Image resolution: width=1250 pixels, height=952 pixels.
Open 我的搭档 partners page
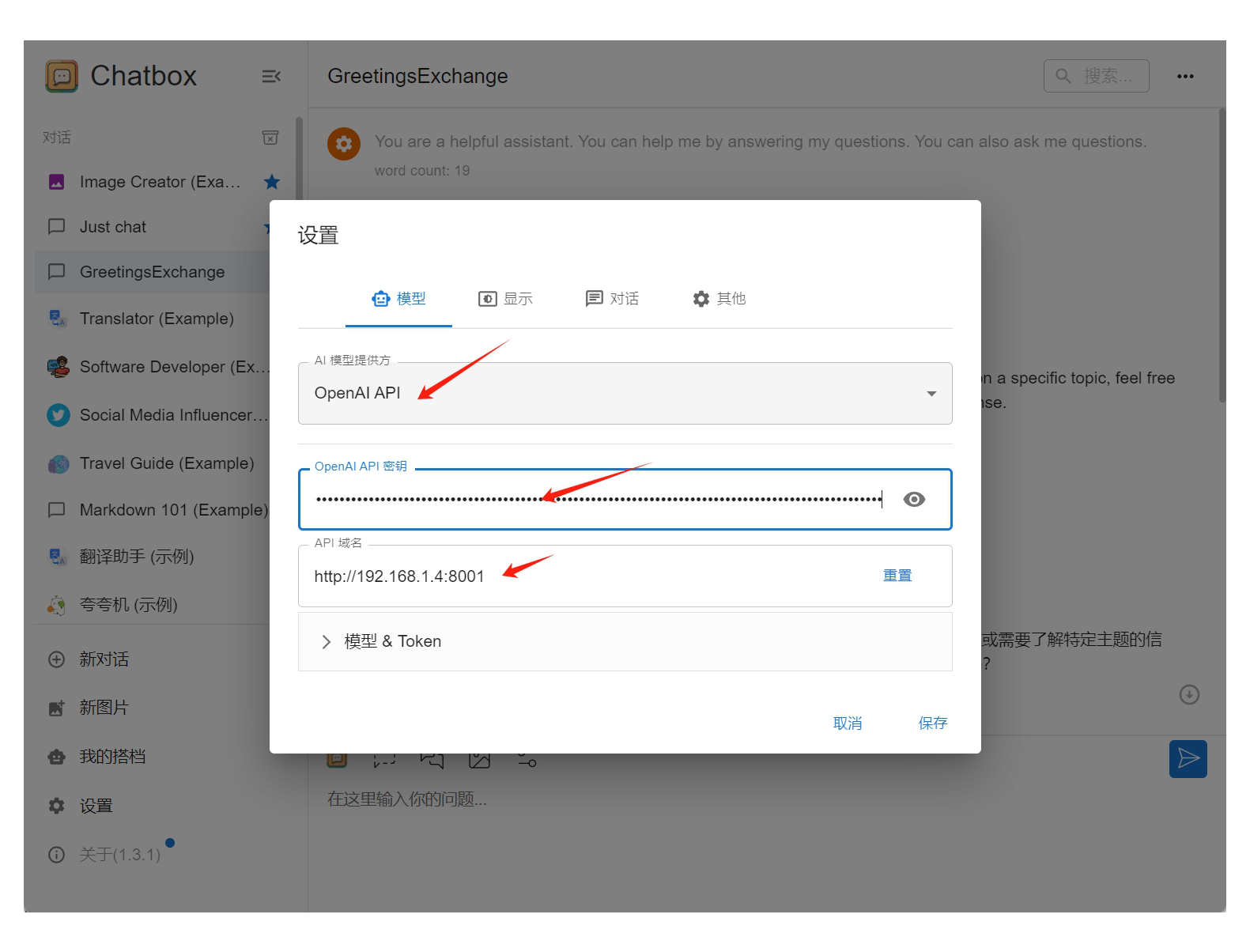[x=112, y=757]
